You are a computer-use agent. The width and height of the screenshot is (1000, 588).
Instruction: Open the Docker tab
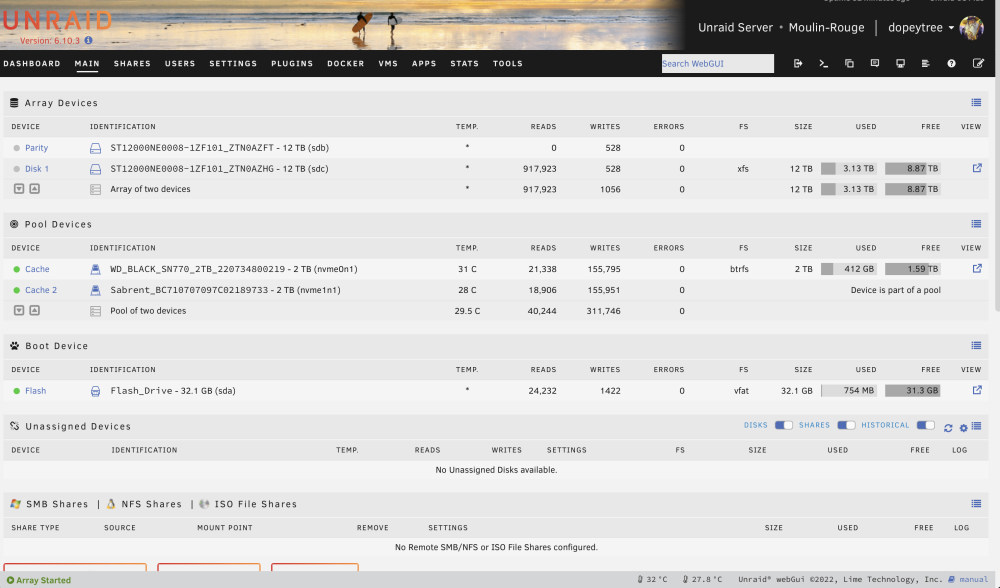(x=346, y=64)
